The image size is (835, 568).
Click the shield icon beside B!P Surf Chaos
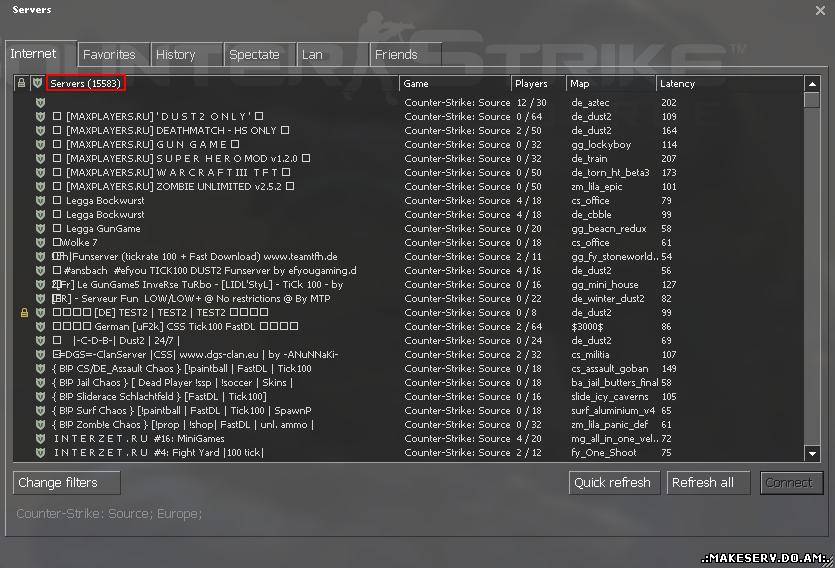(40, 410)
